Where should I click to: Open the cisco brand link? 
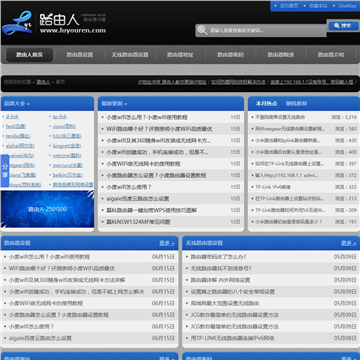pyautogui.click(x=64, y=126)
